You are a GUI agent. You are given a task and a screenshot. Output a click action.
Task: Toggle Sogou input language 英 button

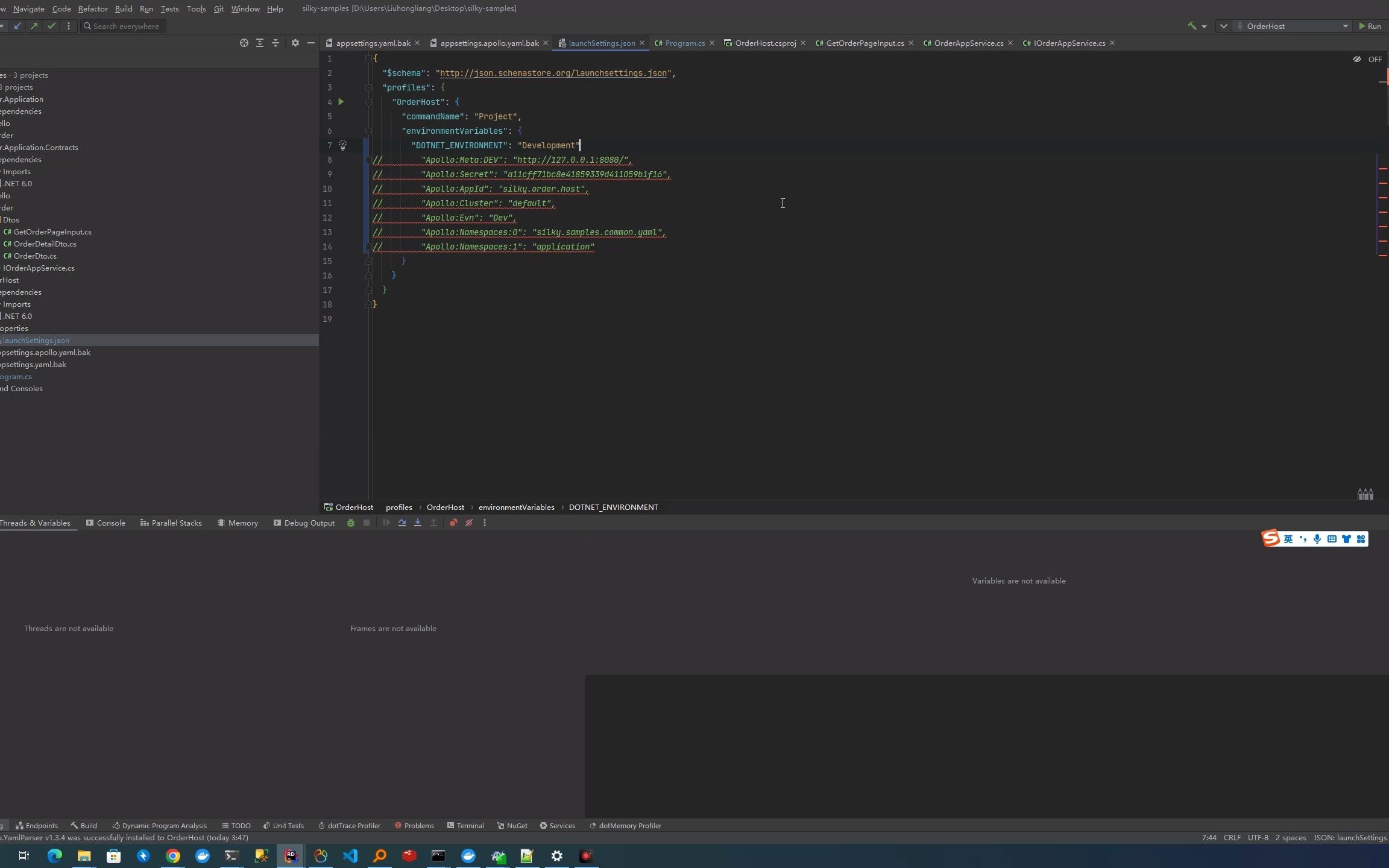(x=1288, y=539)
